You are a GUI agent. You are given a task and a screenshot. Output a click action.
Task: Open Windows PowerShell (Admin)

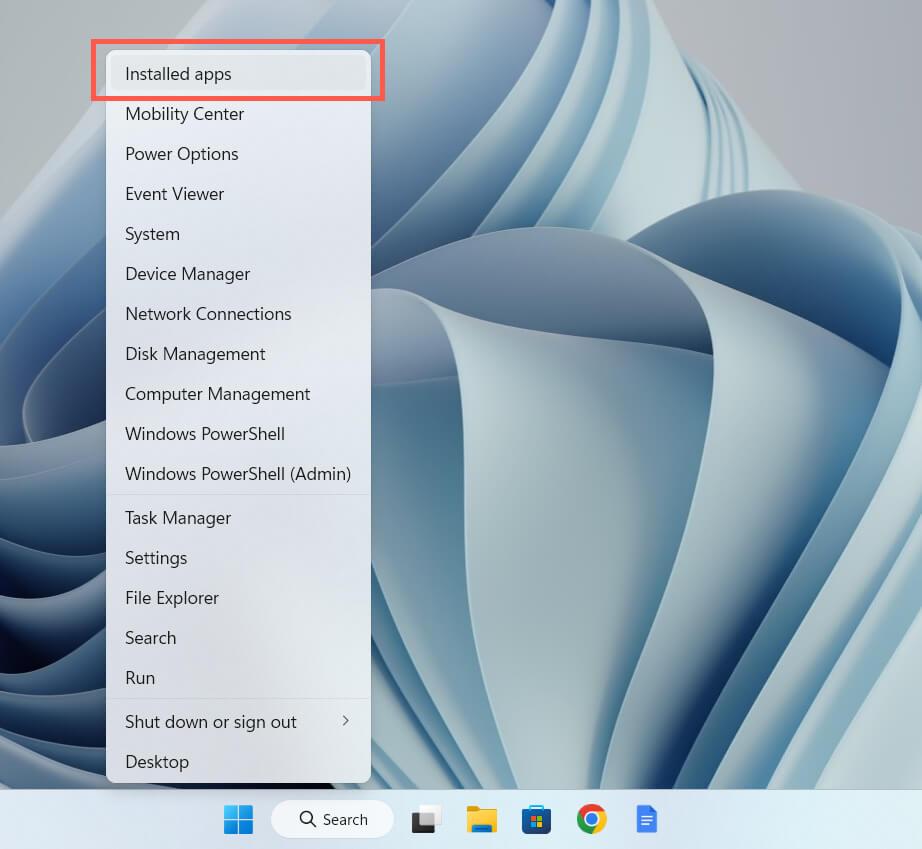point(238,474)
